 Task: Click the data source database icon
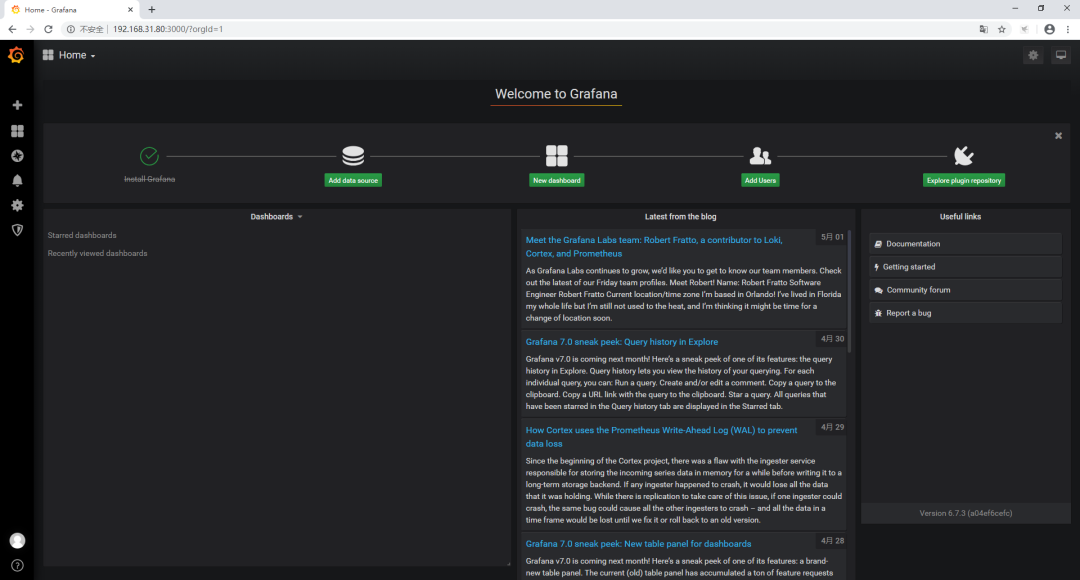click(x=353, y=156)
